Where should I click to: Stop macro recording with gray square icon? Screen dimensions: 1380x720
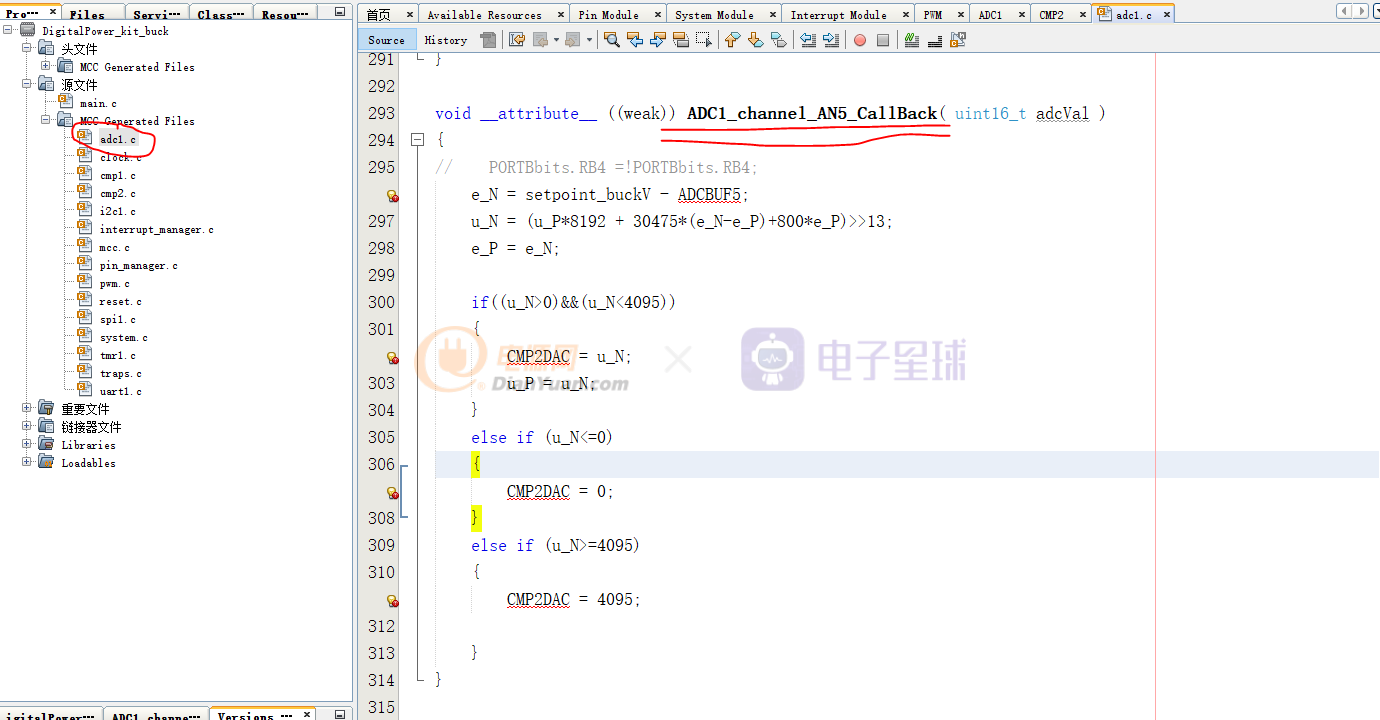tap(882, 40)
